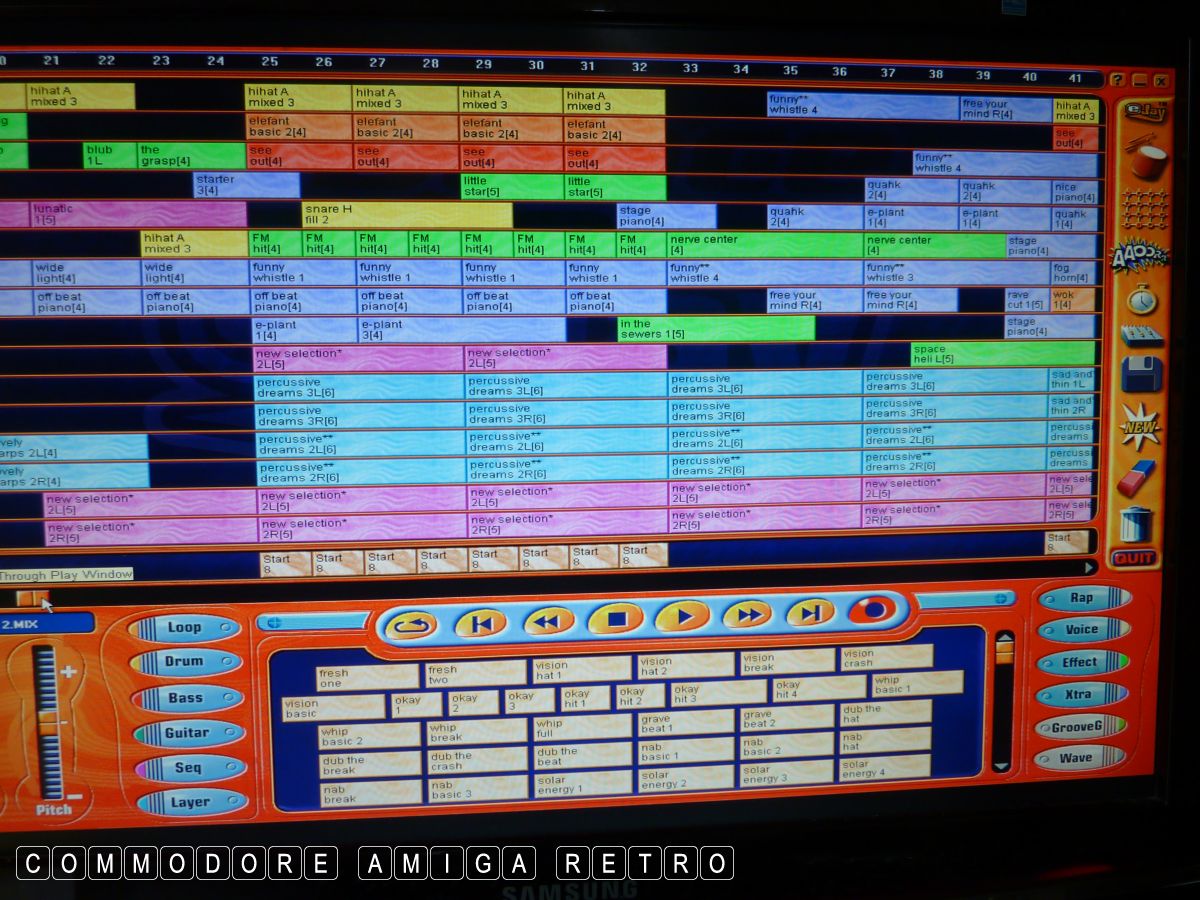
Task: Save the mix with floppy disk icon
Action: [1141, 374]
